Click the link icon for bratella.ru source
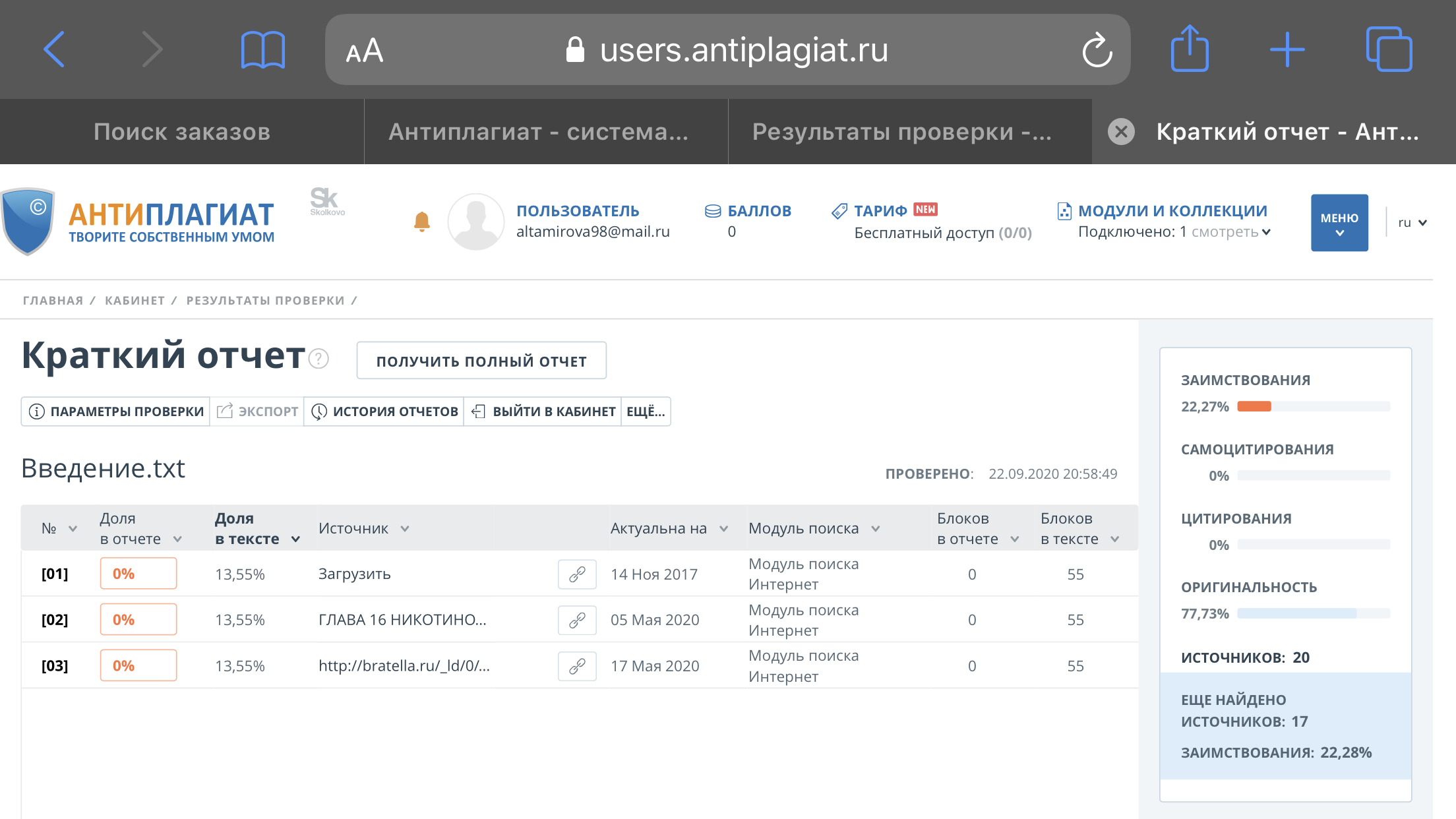 pyautogui.click(x=577, y=666)
